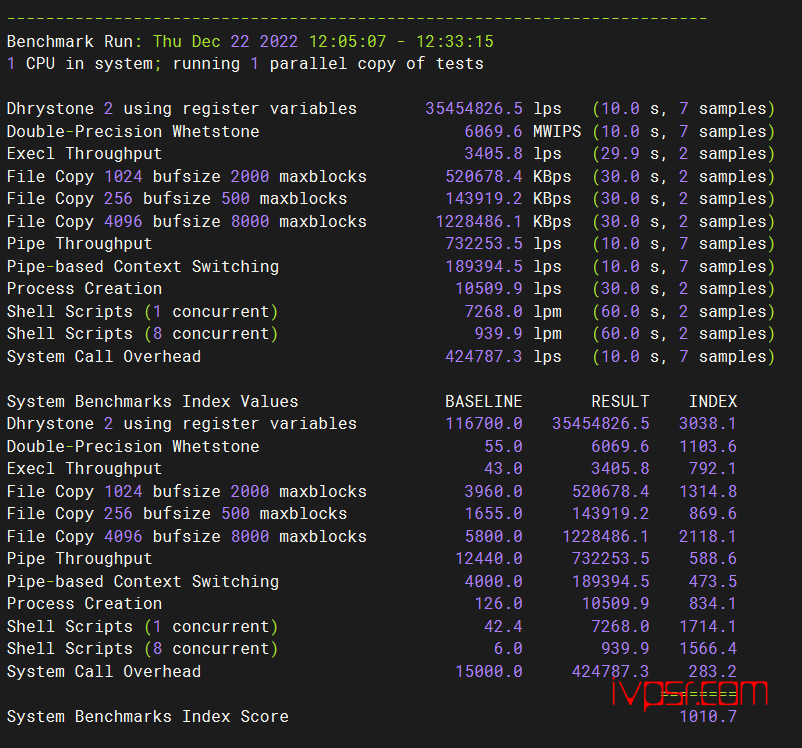Click baseline value '126.0'
Viewport: 802px width, 748px height.
click(498, 604)
